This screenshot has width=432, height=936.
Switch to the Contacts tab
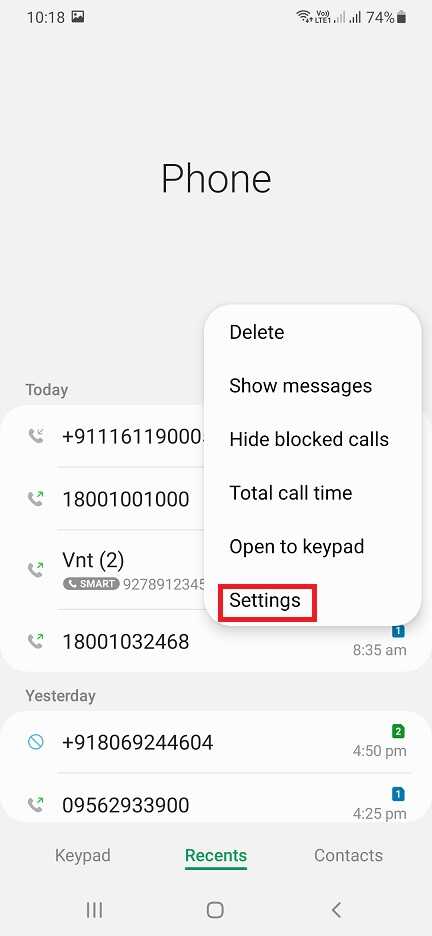pos(348,855)
